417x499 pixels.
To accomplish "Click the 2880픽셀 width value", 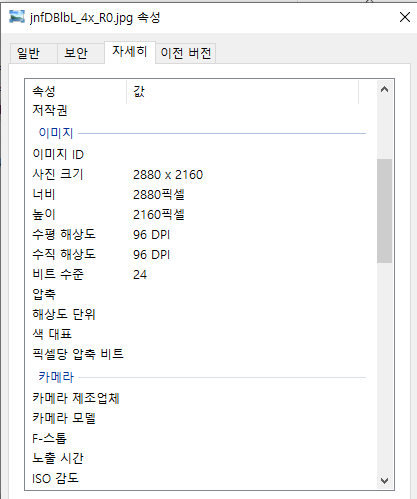I will pos(159,195).
